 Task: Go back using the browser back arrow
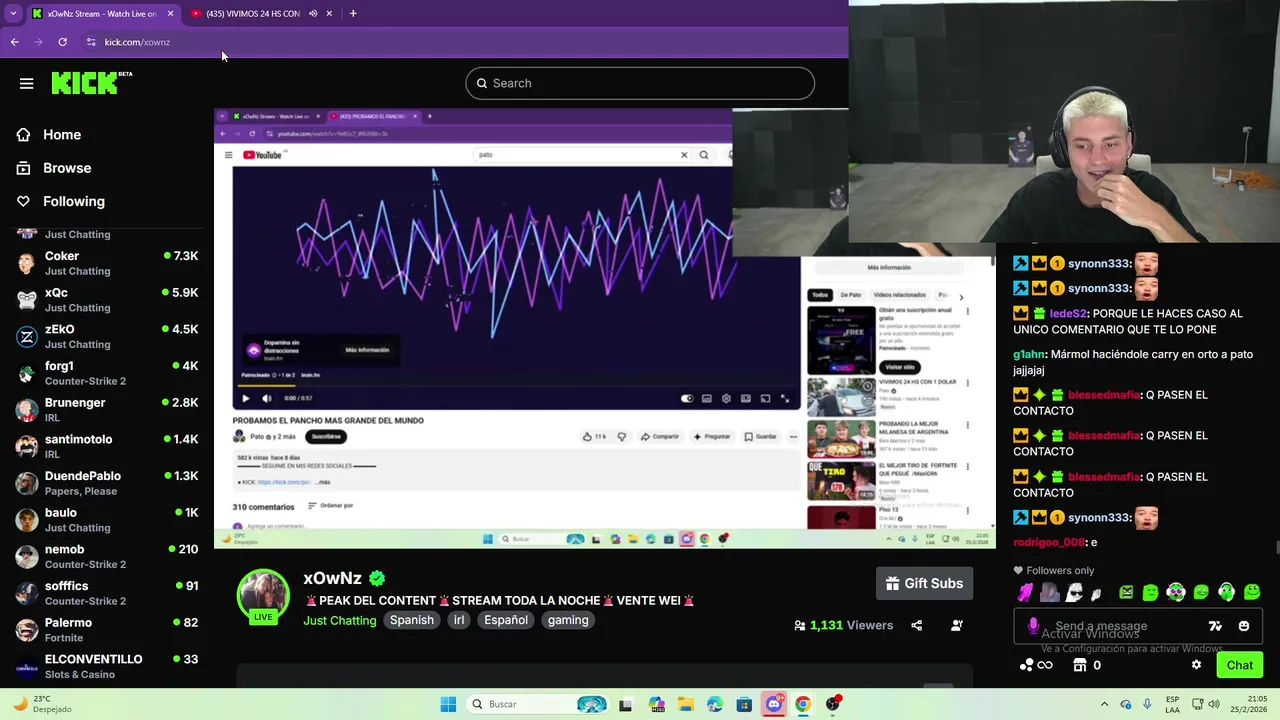[x=14, y=42]
